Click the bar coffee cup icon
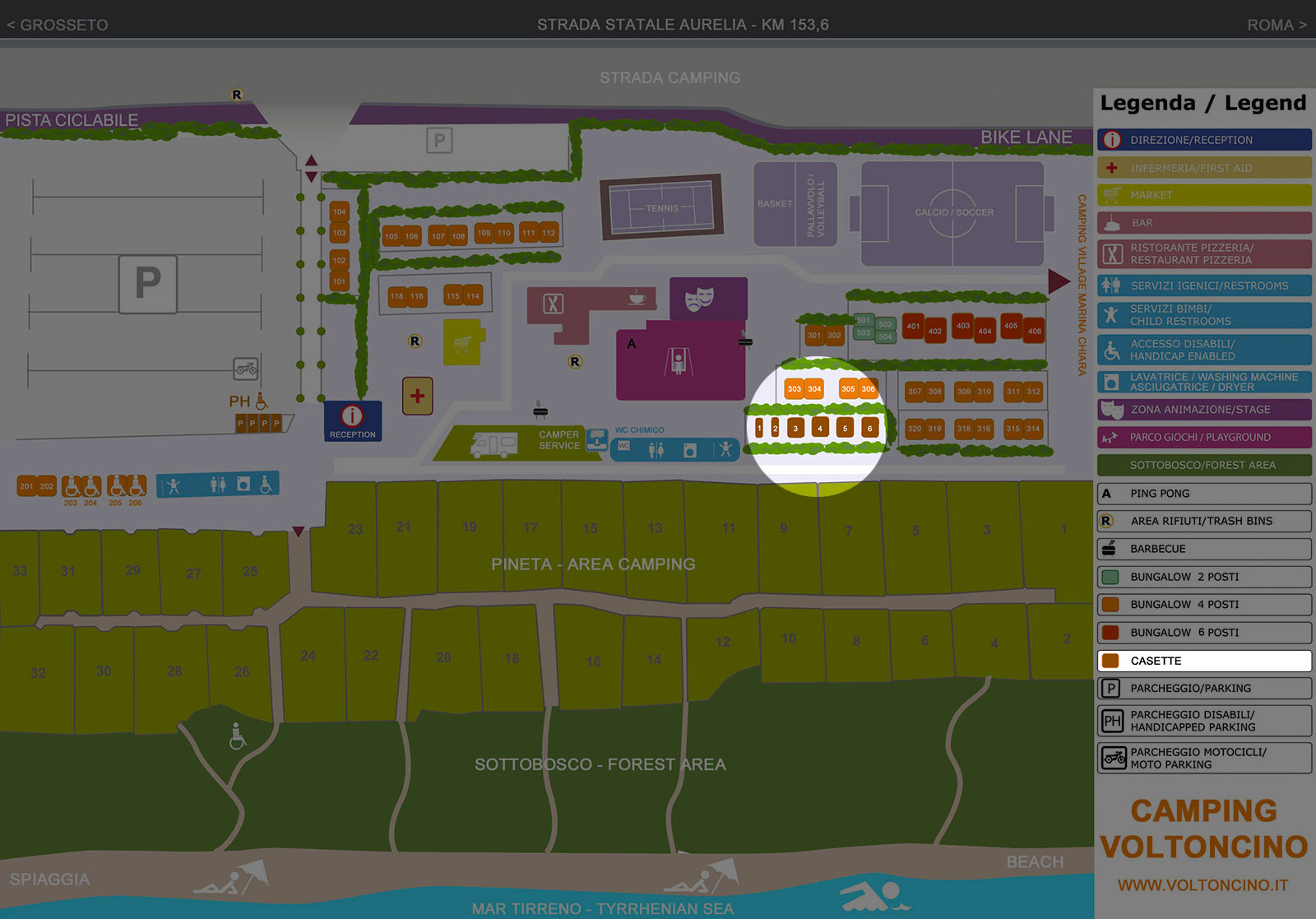The width and height of the screenshot is (1316, 919). (637, 298)
